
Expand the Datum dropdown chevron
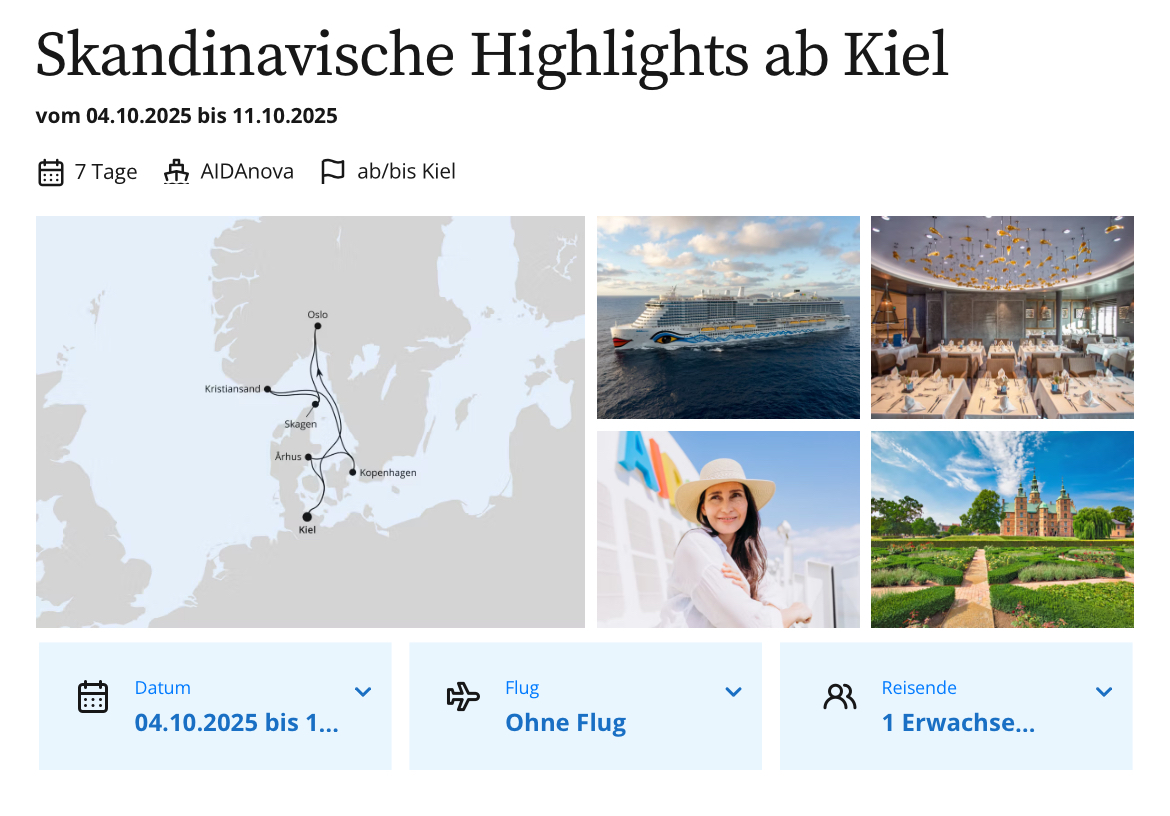363,691
